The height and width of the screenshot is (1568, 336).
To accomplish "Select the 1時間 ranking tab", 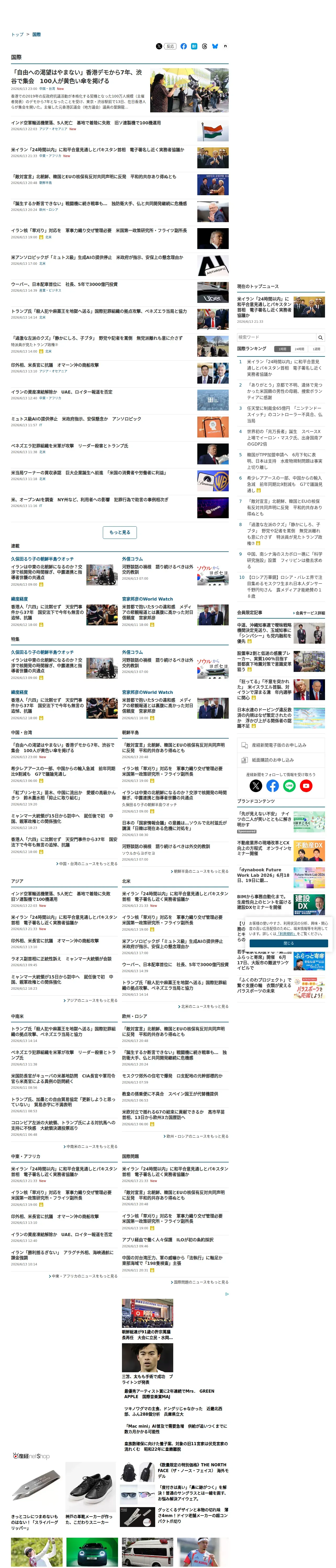I will pos(282,349).
